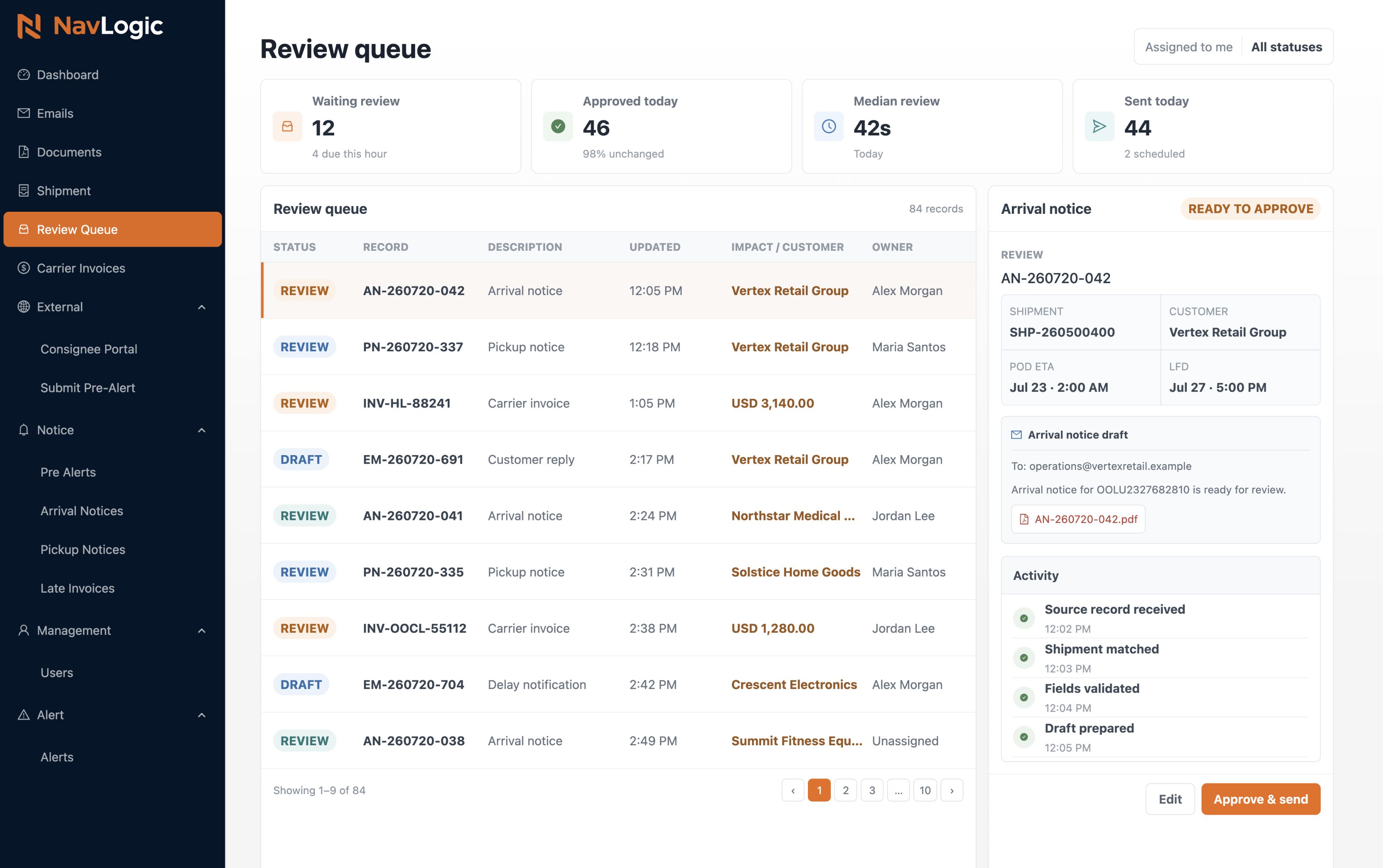Image resolution: width=1383 pixels, height=868 pixels.
Task: Go to page 2
Action: coord(846,790)
